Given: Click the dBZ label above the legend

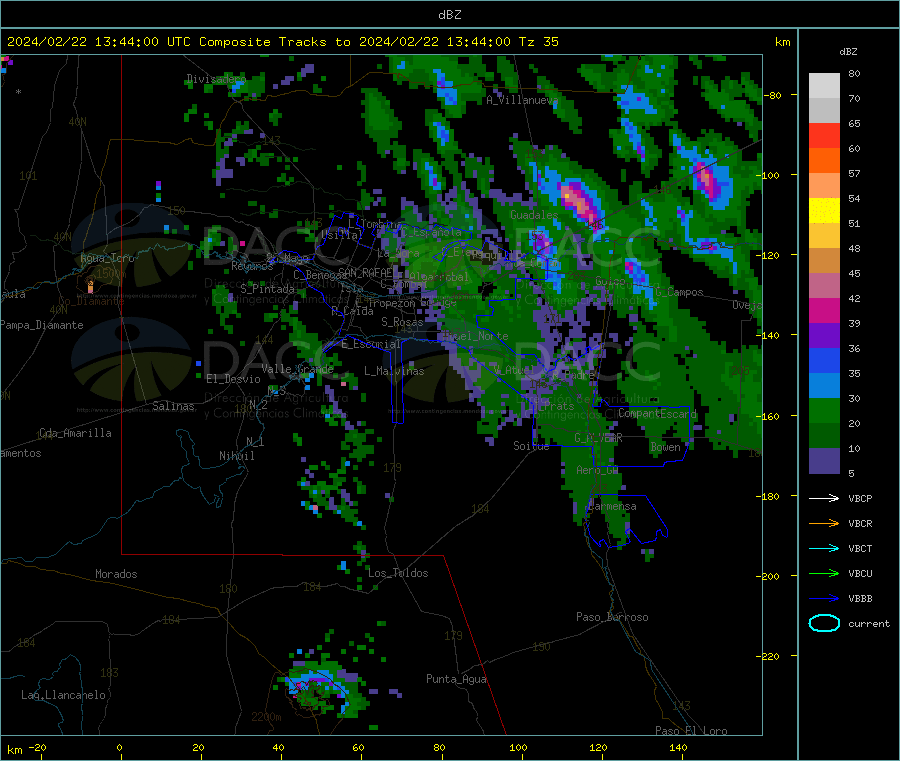Looking at the screenshot, I should [x=848, y=52].
